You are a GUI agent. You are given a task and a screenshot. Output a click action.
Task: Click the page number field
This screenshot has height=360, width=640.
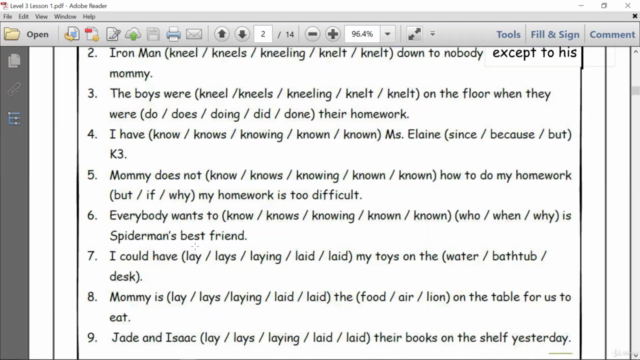point(263,34)
